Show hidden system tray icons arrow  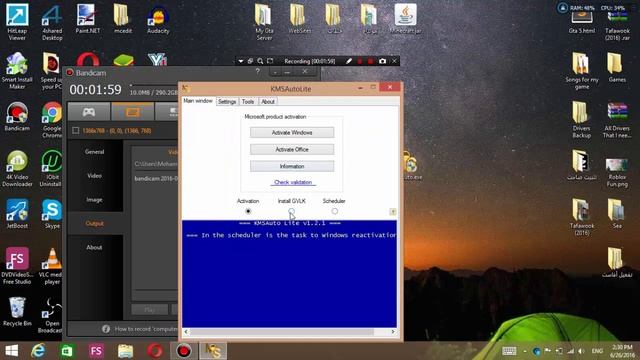pyautogui.click(x=525, y=351)
